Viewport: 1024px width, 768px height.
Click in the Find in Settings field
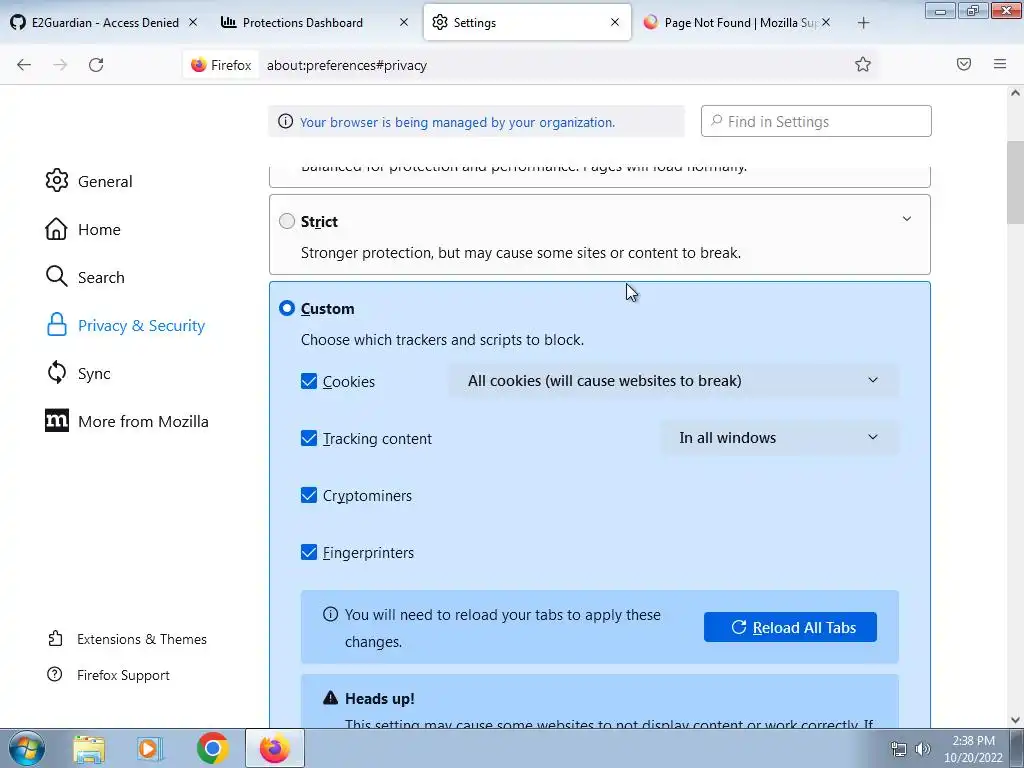point(816,121)
